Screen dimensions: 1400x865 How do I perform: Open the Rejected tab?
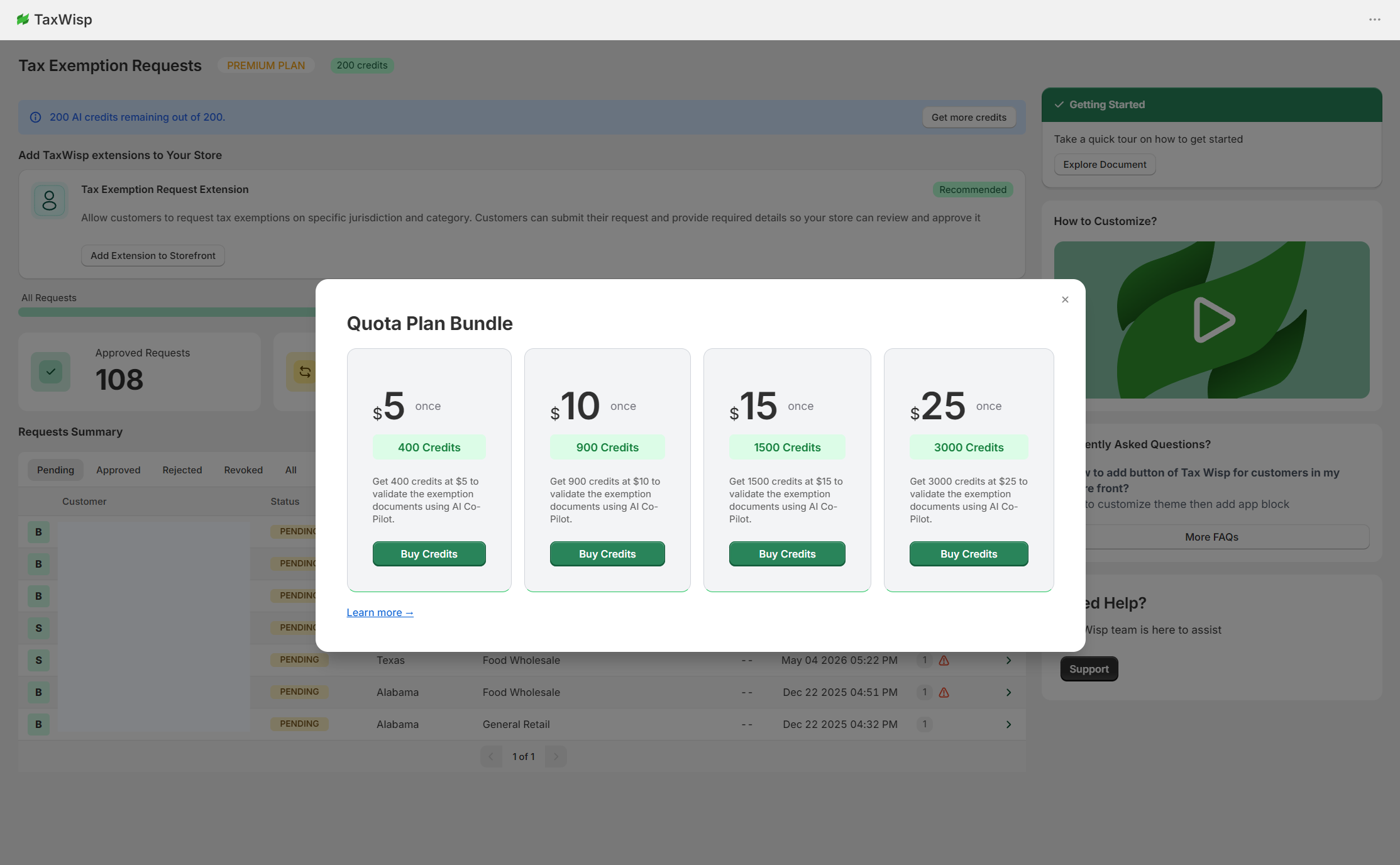[x=182, y=470]
